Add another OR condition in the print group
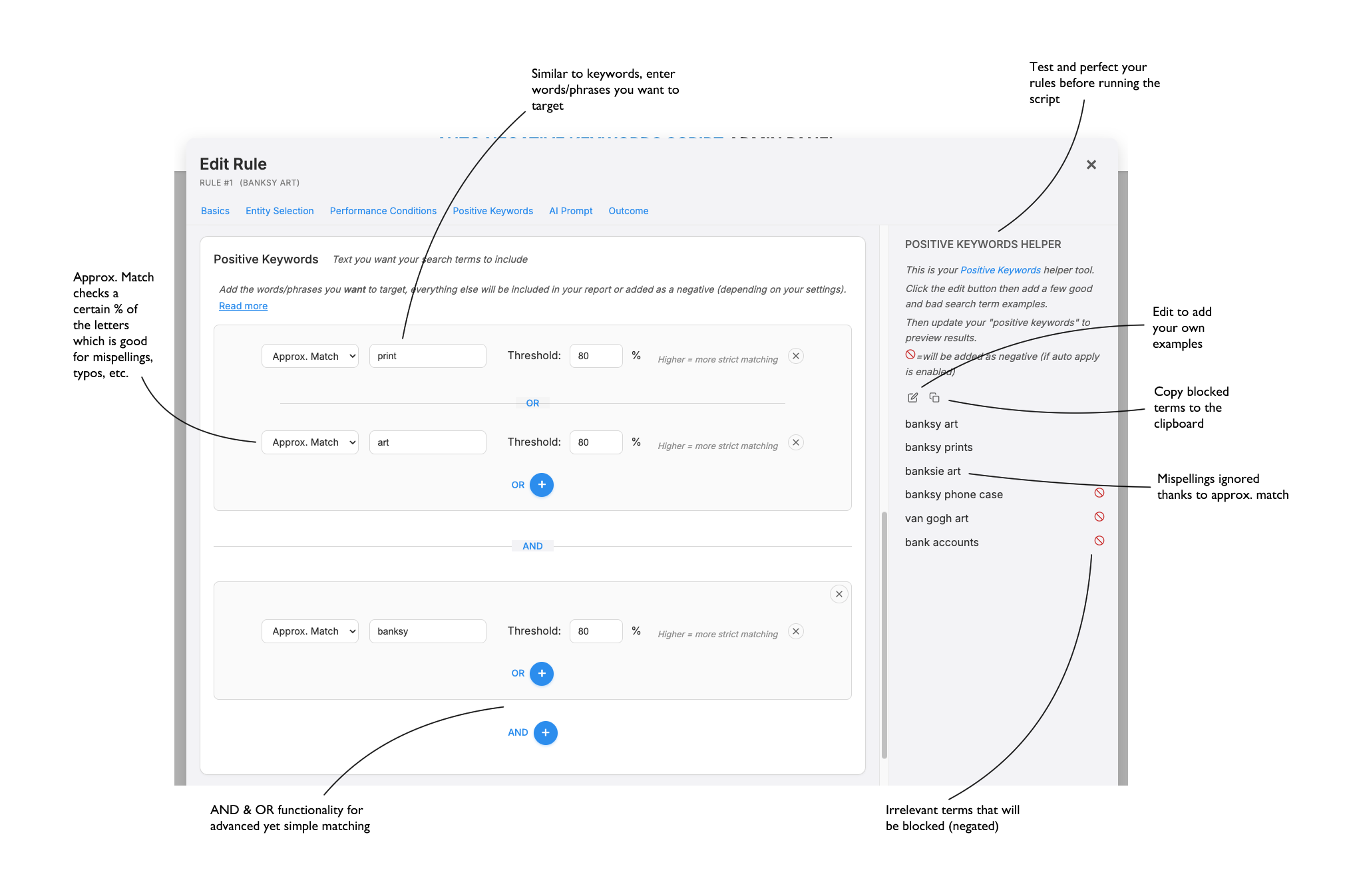This screenshot has height=896, width=1345. (x=542, y=484)
